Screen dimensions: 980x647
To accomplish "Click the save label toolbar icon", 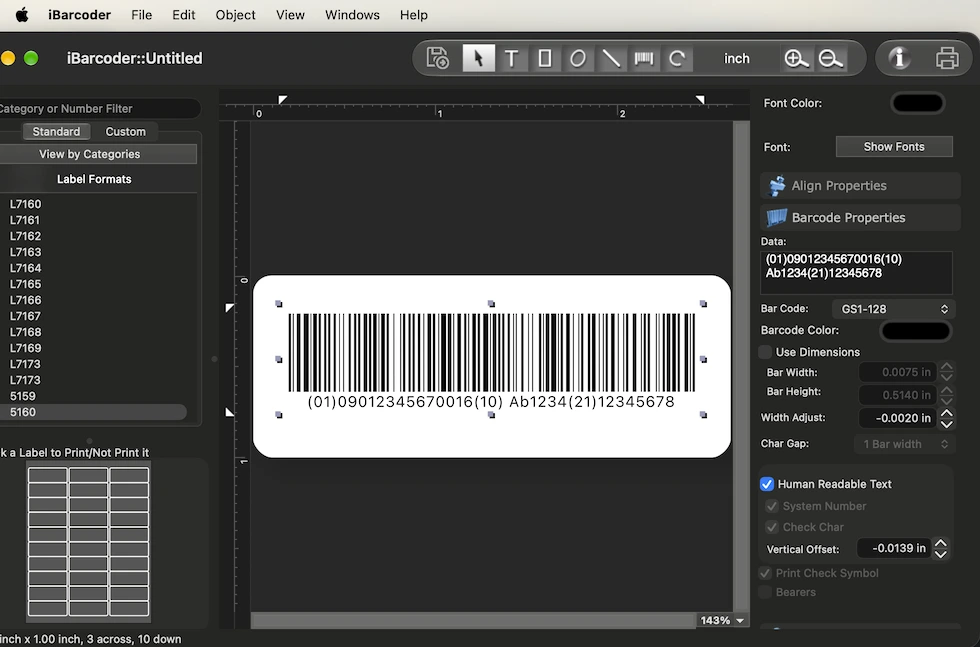I will pyautogui.click(x=438, y=58).
